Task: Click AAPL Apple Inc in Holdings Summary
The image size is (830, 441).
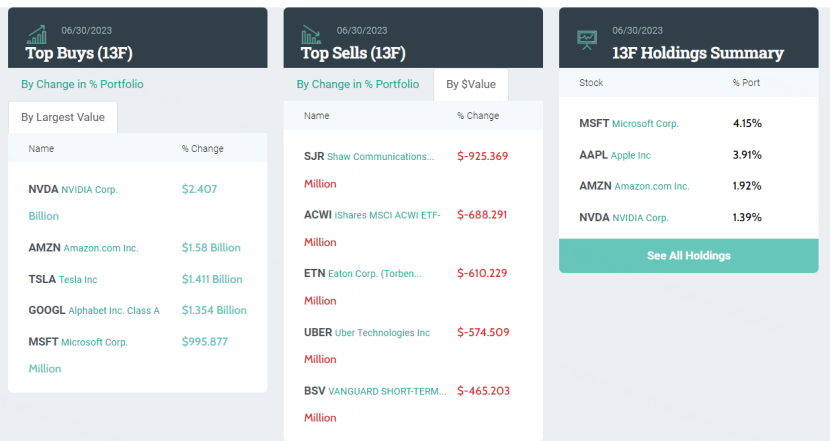Action: tap(615, 155)
